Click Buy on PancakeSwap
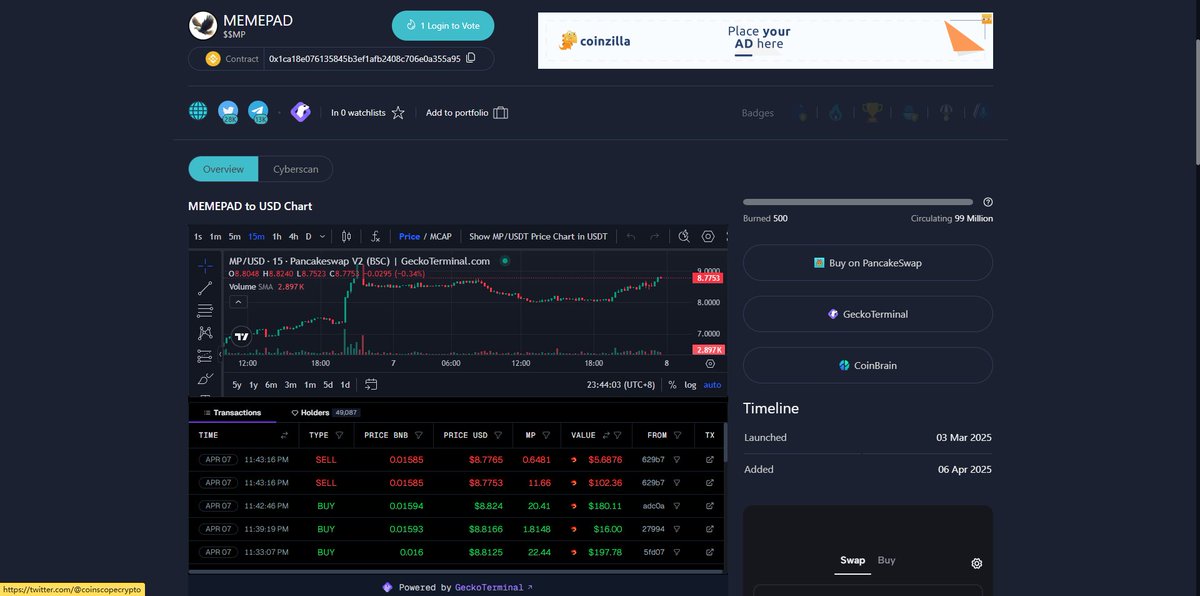 pyautogui.click(x=868, y=263)
